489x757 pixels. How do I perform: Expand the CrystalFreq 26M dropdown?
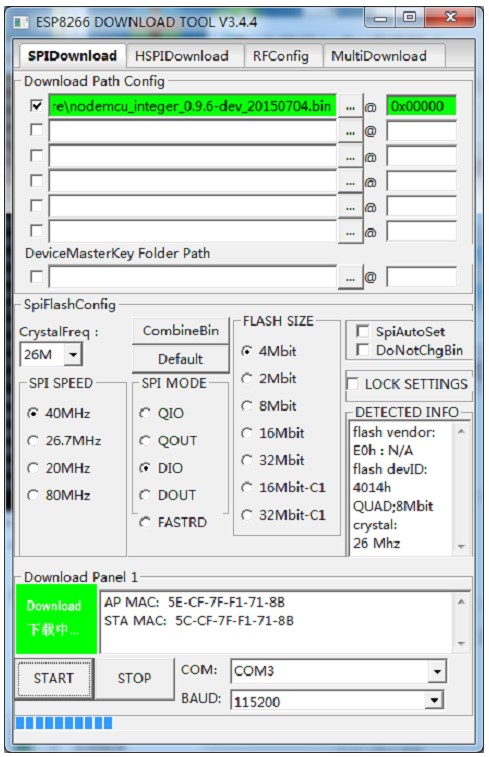point(73,354)
